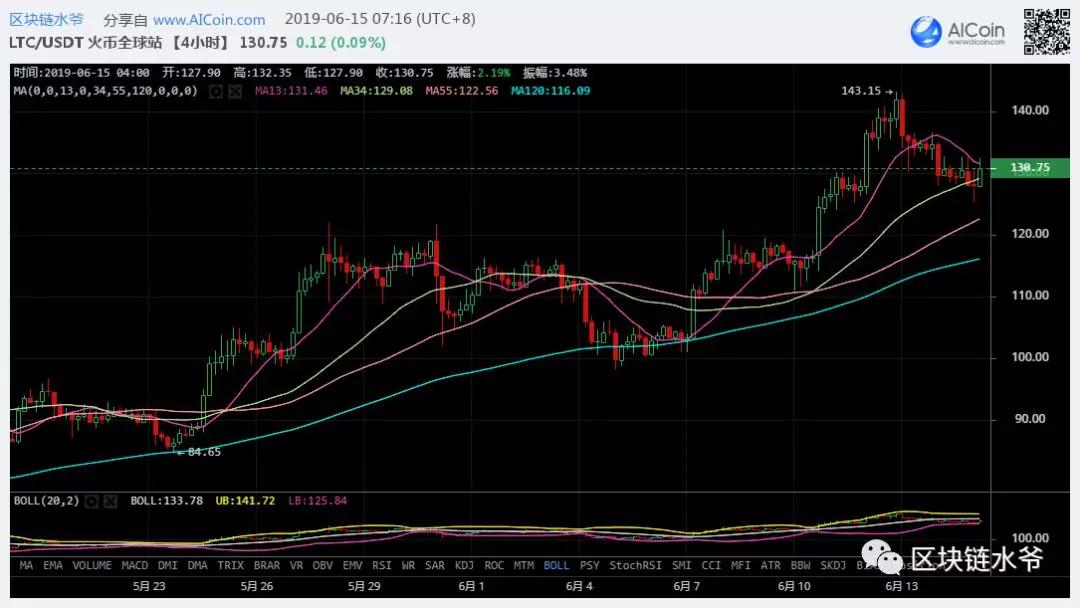The width and height of the screenshot is (1080, 608).
Task: Click the LB:125.84 lower band label
Action: point(318,501)
